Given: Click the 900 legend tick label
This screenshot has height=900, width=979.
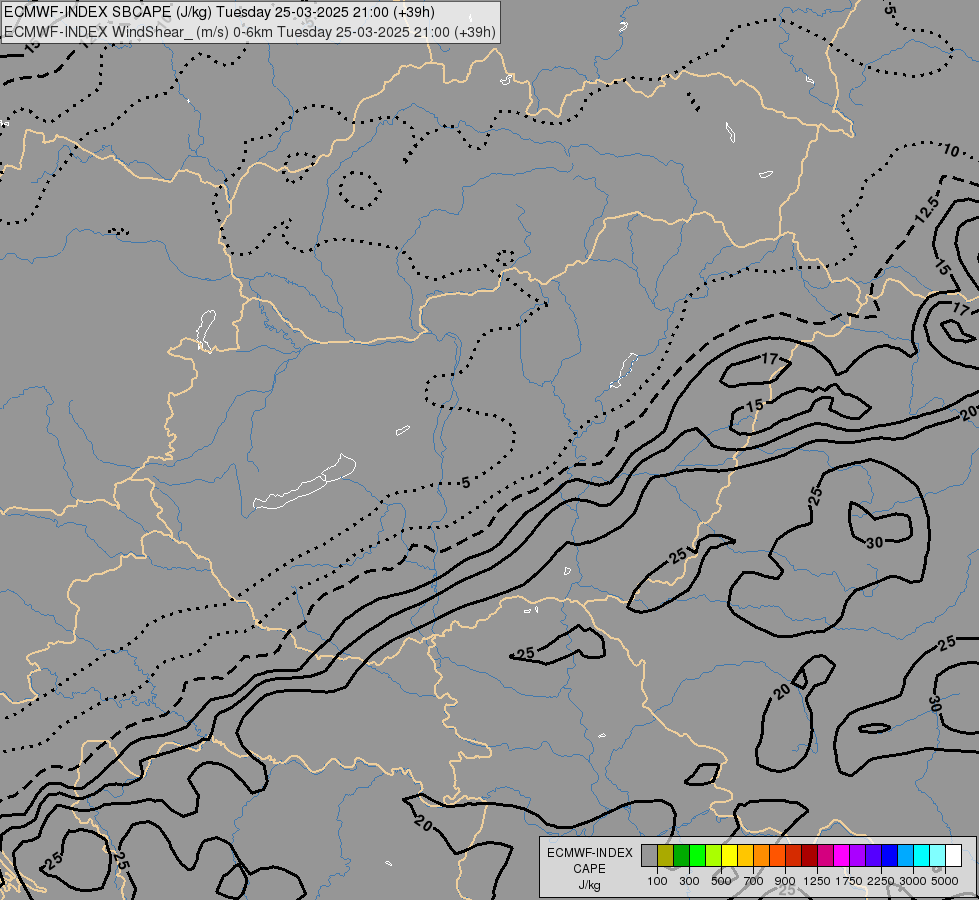Looking at the screenshot, I should coord(785,881).
